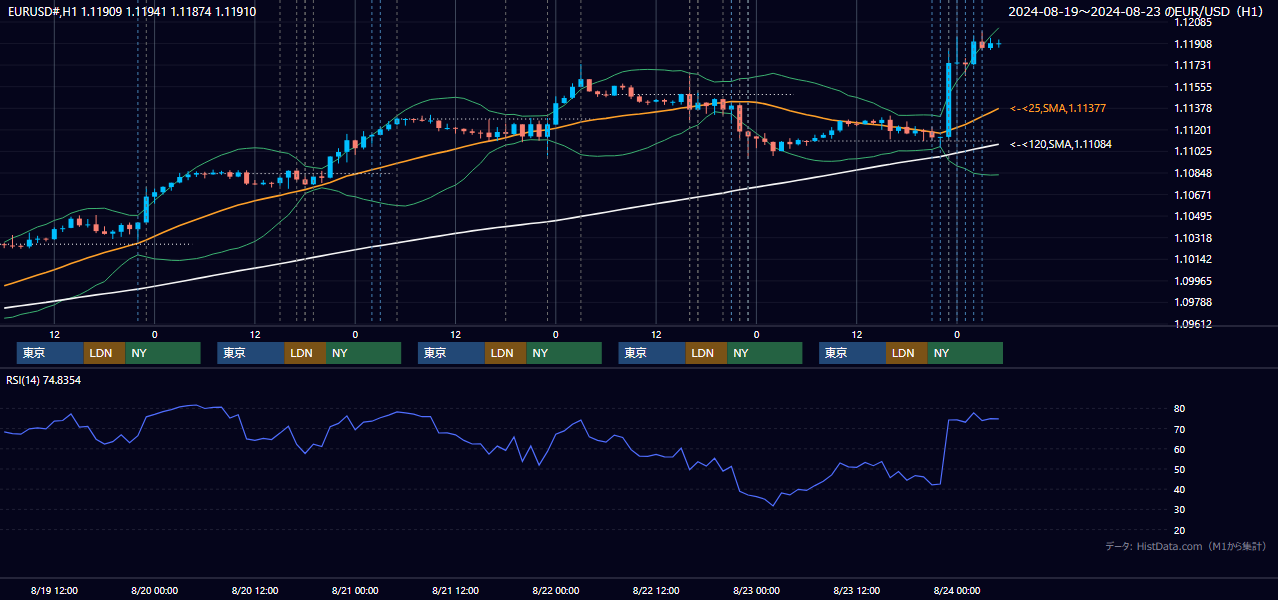Click the 8/22 00:00 date label

556,590
